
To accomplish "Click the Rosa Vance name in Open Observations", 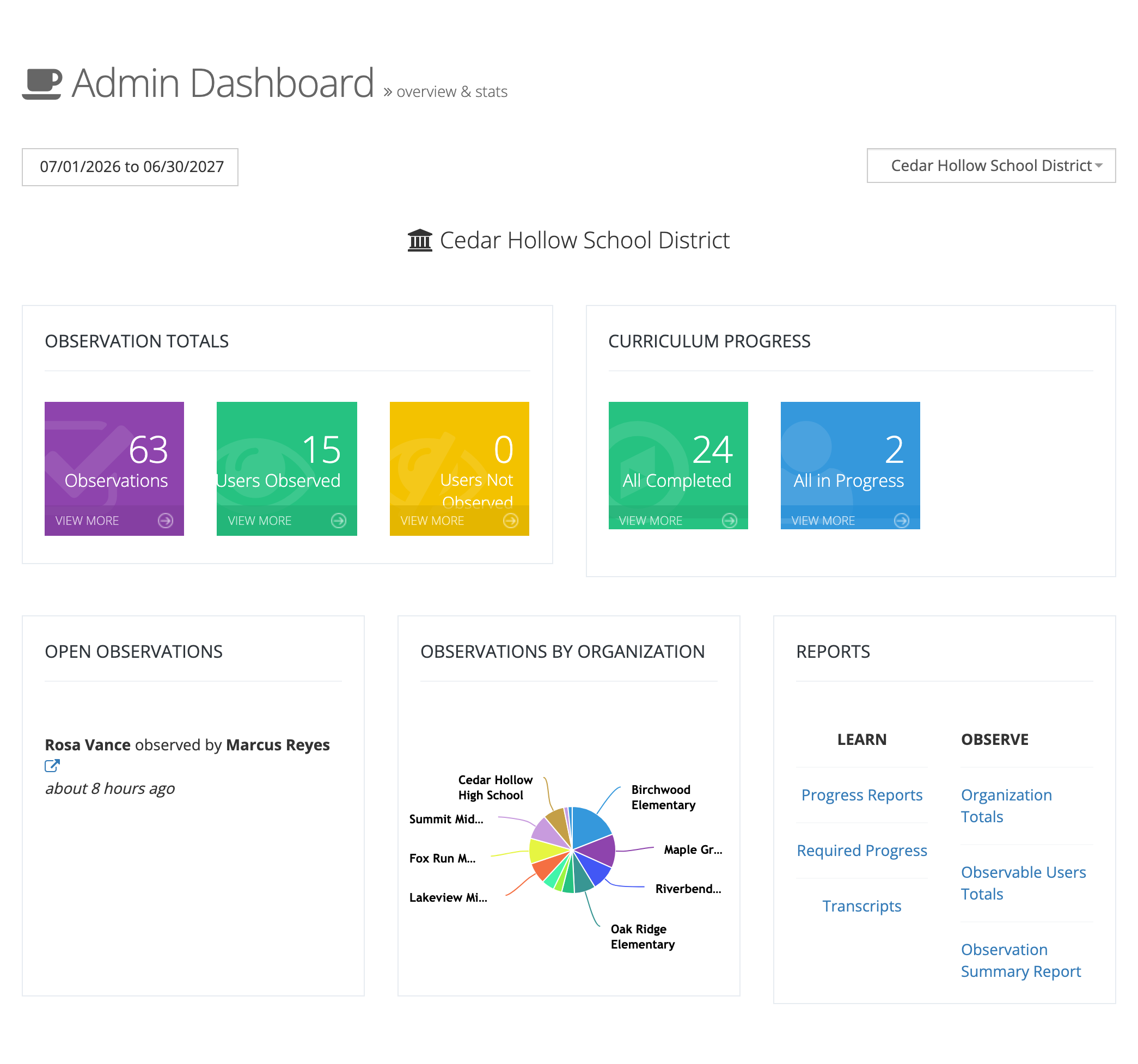I will [x=88, y=745].
